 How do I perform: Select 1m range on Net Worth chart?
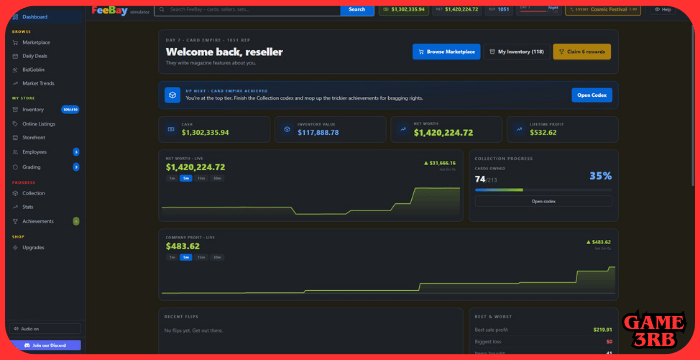[x=172, y=178]
